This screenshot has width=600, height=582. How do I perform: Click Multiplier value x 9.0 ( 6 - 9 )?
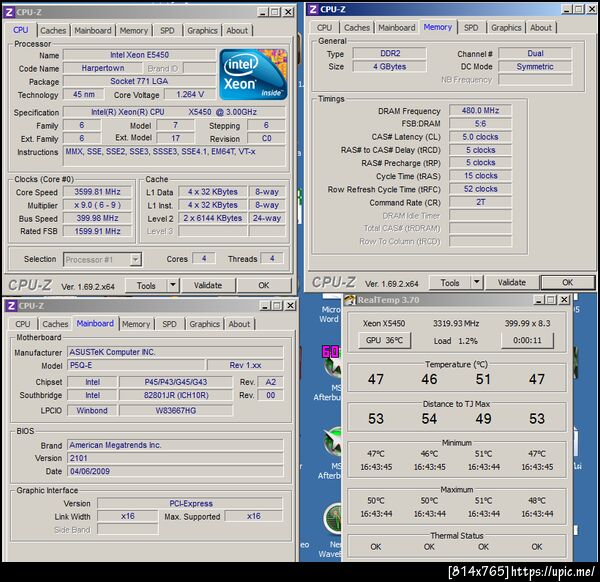(x=97, y=205)
